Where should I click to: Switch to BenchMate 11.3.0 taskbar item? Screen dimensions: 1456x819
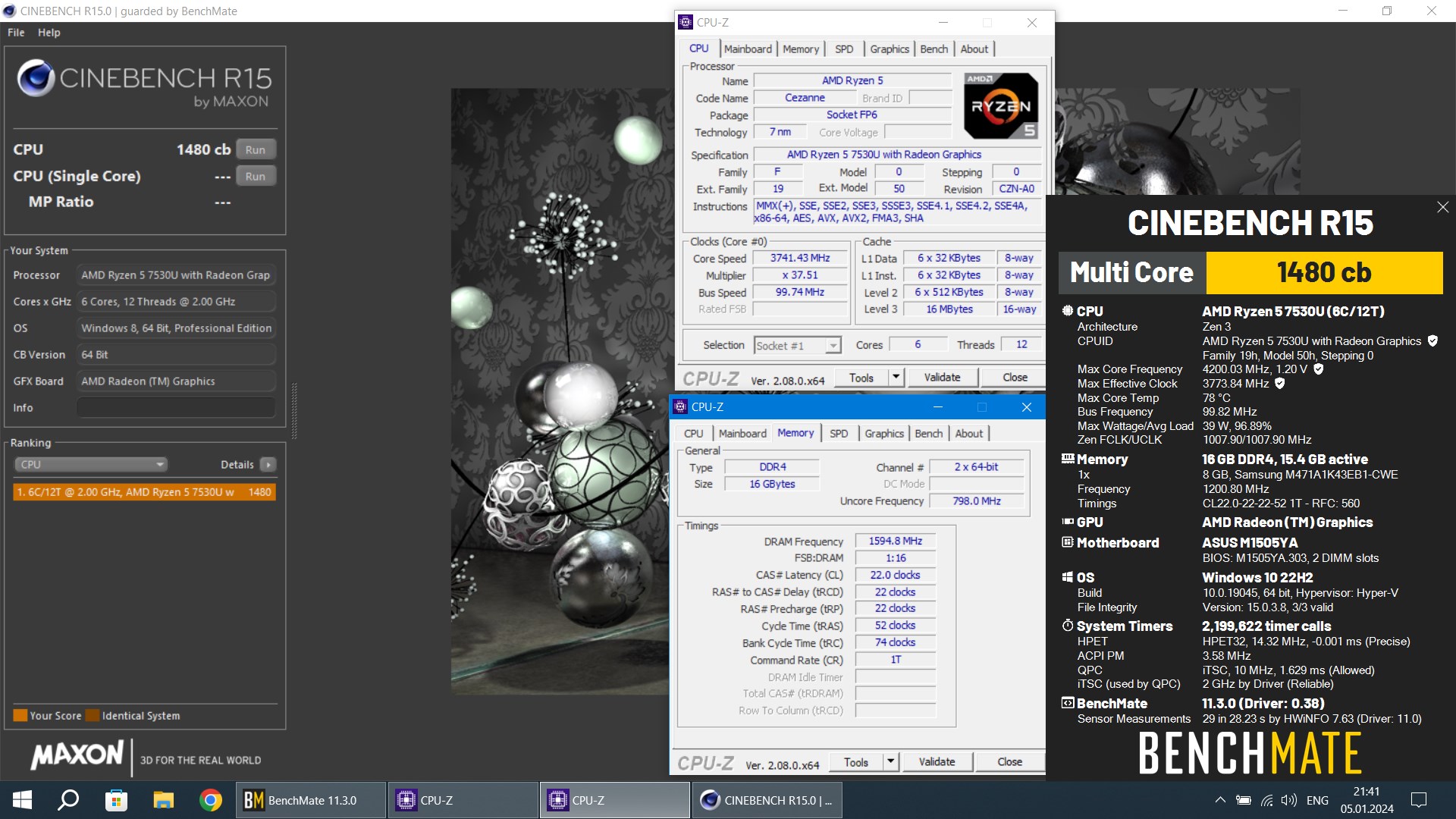click(x=311, y=800)
